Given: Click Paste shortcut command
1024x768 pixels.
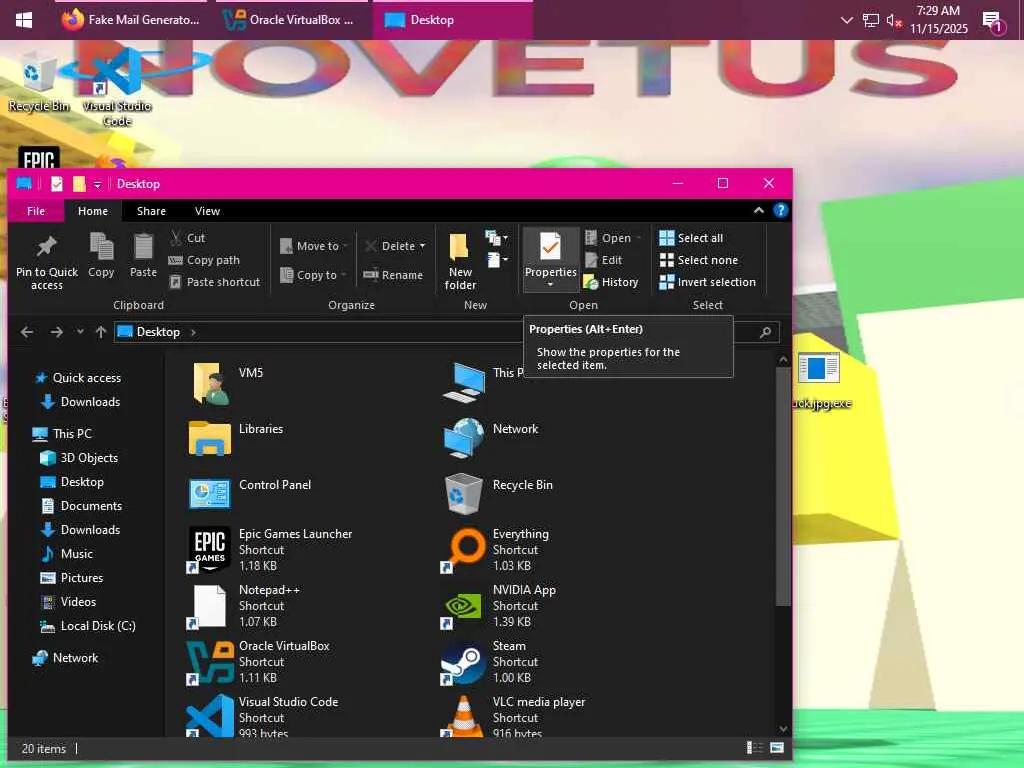Looking at the screenshot, I should point(214,282).
